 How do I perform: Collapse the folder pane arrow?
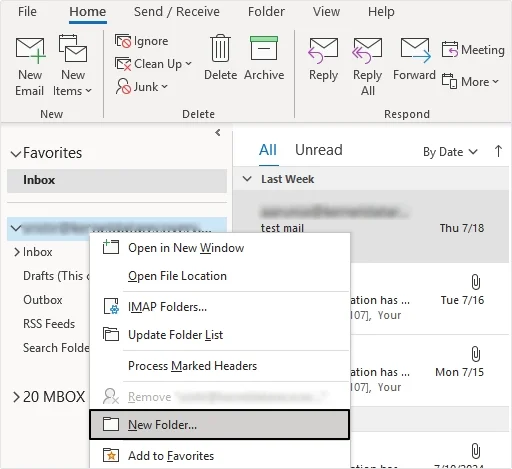tap(218, 133)
